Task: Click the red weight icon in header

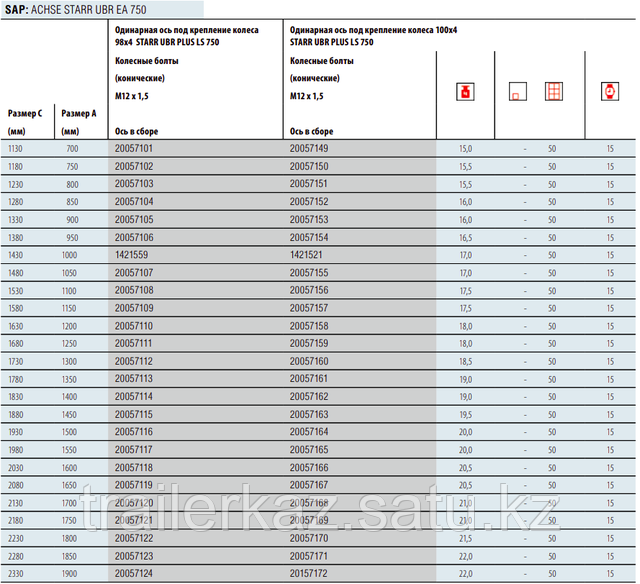Action: (465, 91)
